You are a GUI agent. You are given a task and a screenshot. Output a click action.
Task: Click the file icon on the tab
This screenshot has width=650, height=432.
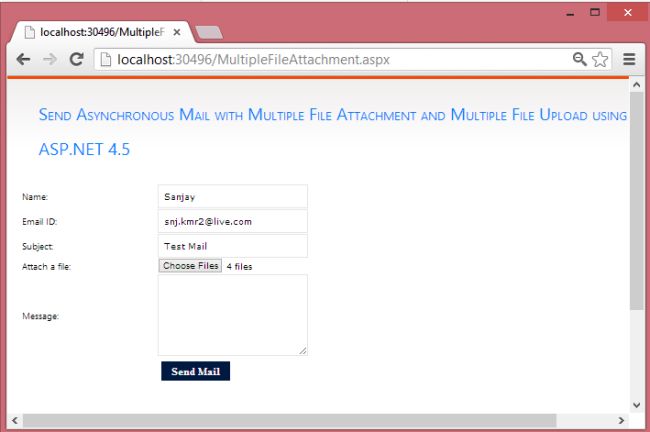tap(29, 32)
